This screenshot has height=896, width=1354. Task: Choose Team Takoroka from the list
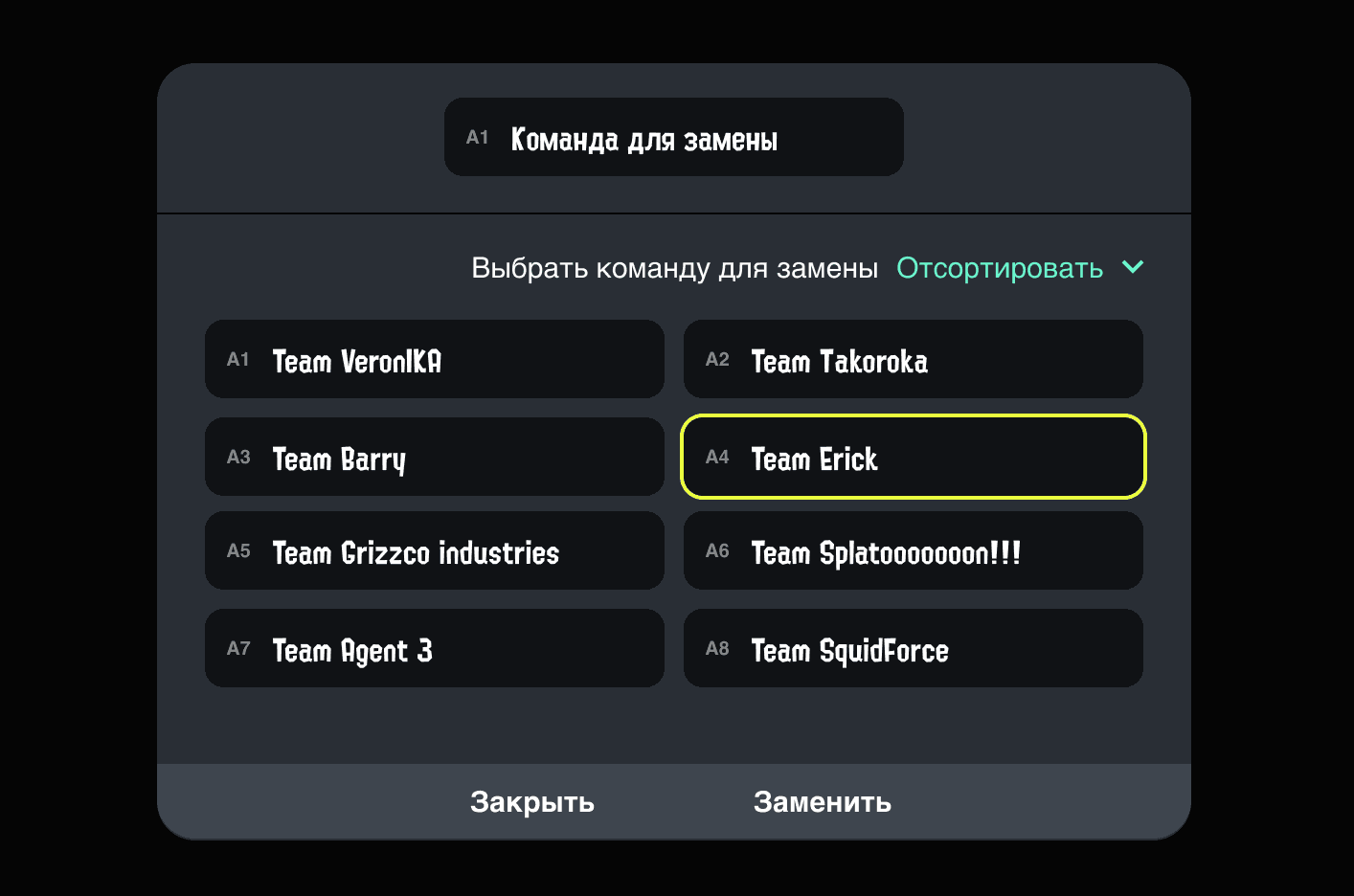coord(914,359)
